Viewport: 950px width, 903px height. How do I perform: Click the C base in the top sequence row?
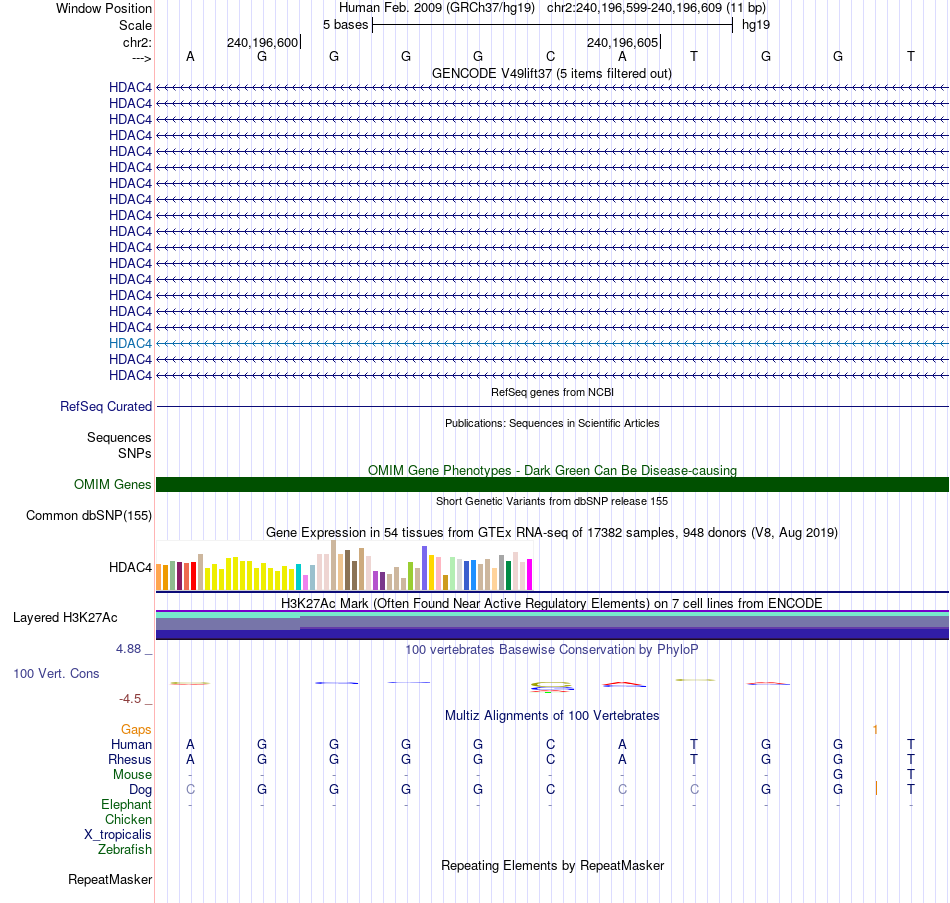[x=550, y=56]
